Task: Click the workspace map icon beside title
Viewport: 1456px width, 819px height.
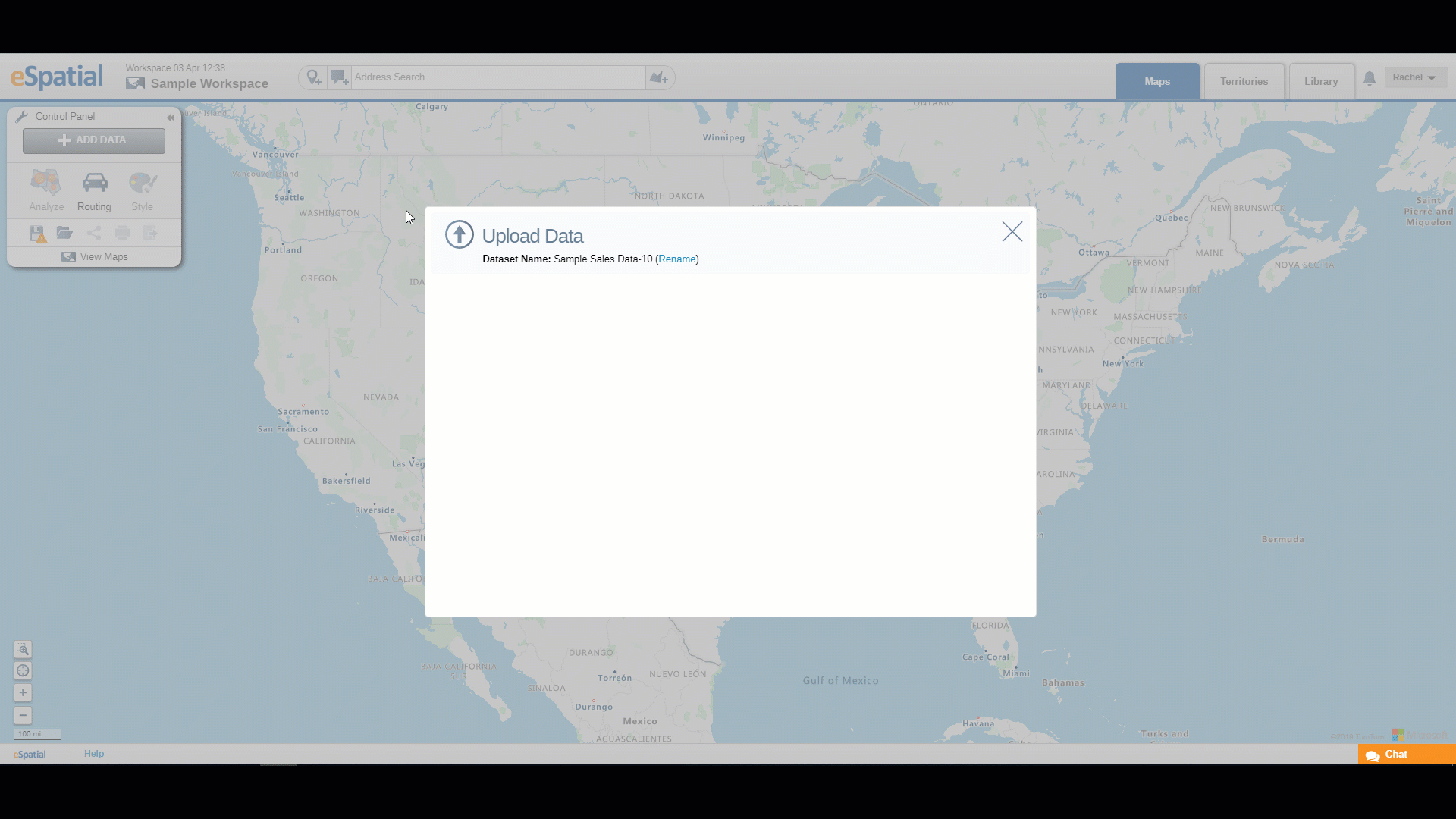Action: 135,83
